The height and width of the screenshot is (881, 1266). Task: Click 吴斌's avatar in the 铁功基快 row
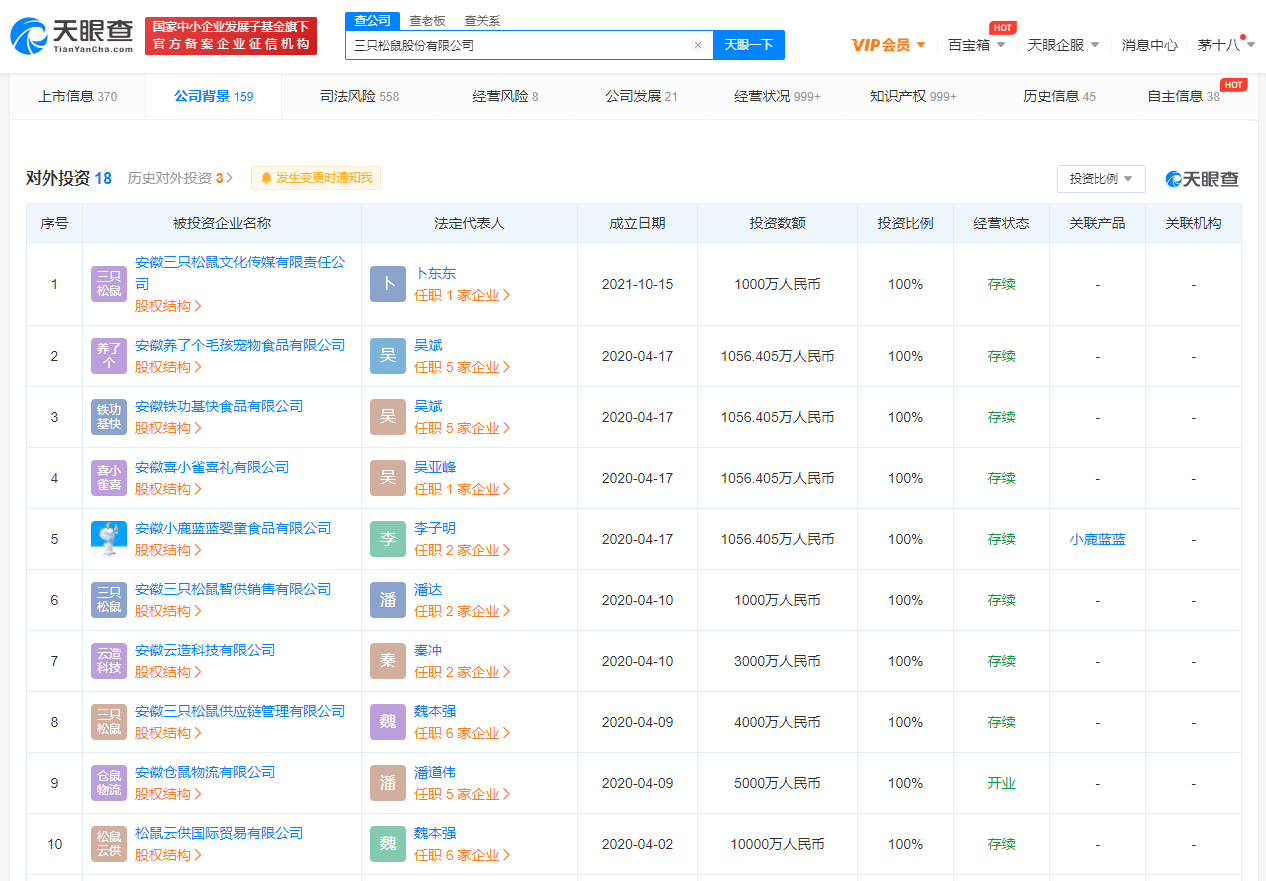click(x=388, y=417)
